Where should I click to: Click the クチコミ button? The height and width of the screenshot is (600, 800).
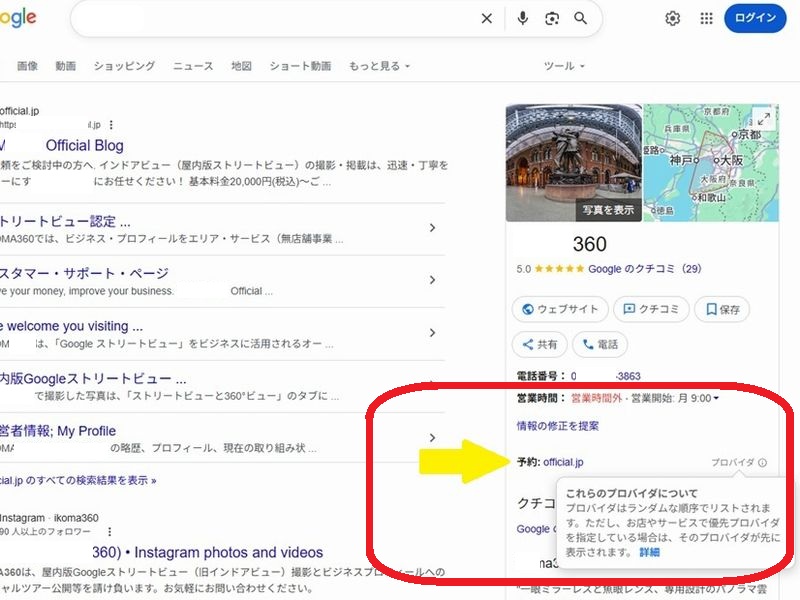651,309
